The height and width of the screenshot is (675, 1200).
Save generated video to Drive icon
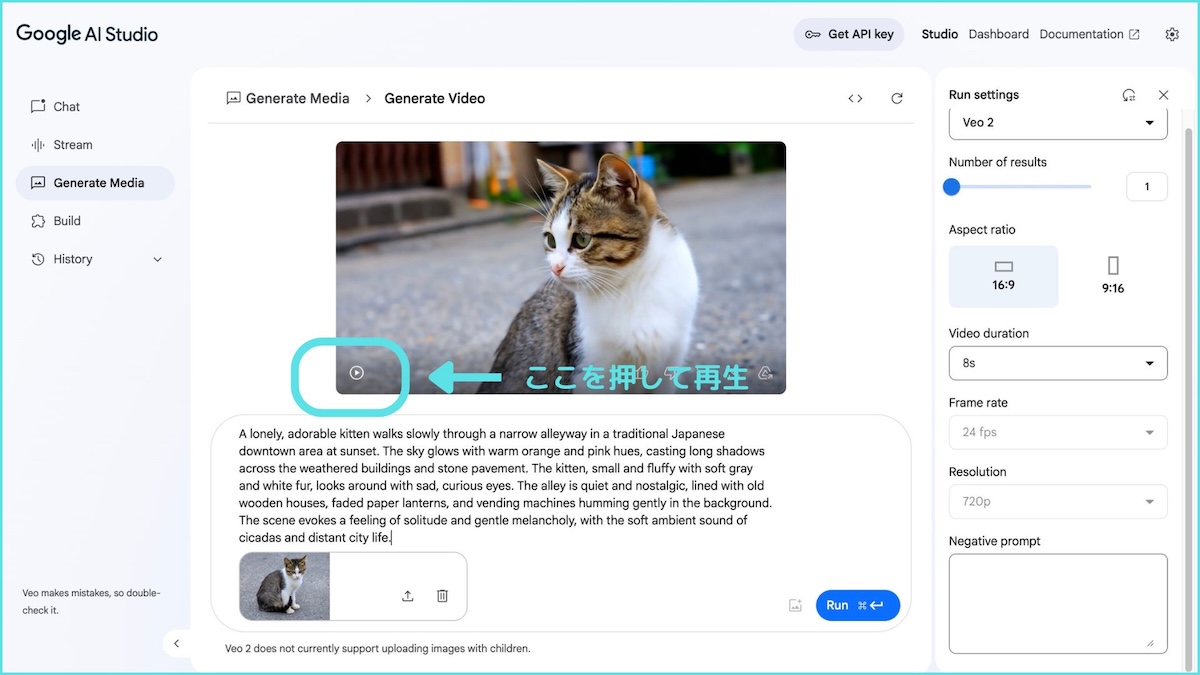[x=766, y=373]
